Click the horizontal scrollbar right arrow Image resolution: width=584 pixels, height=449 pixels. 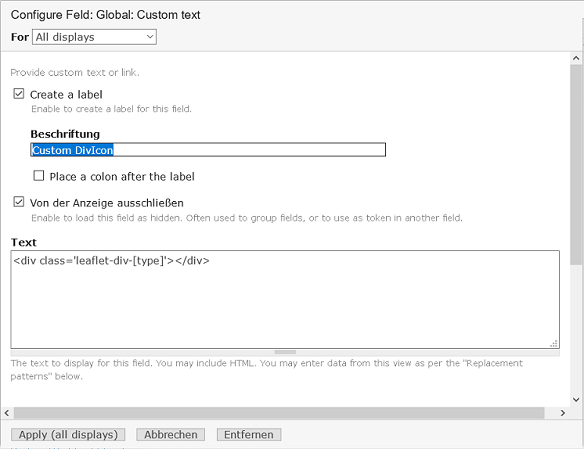click(563, 413)
